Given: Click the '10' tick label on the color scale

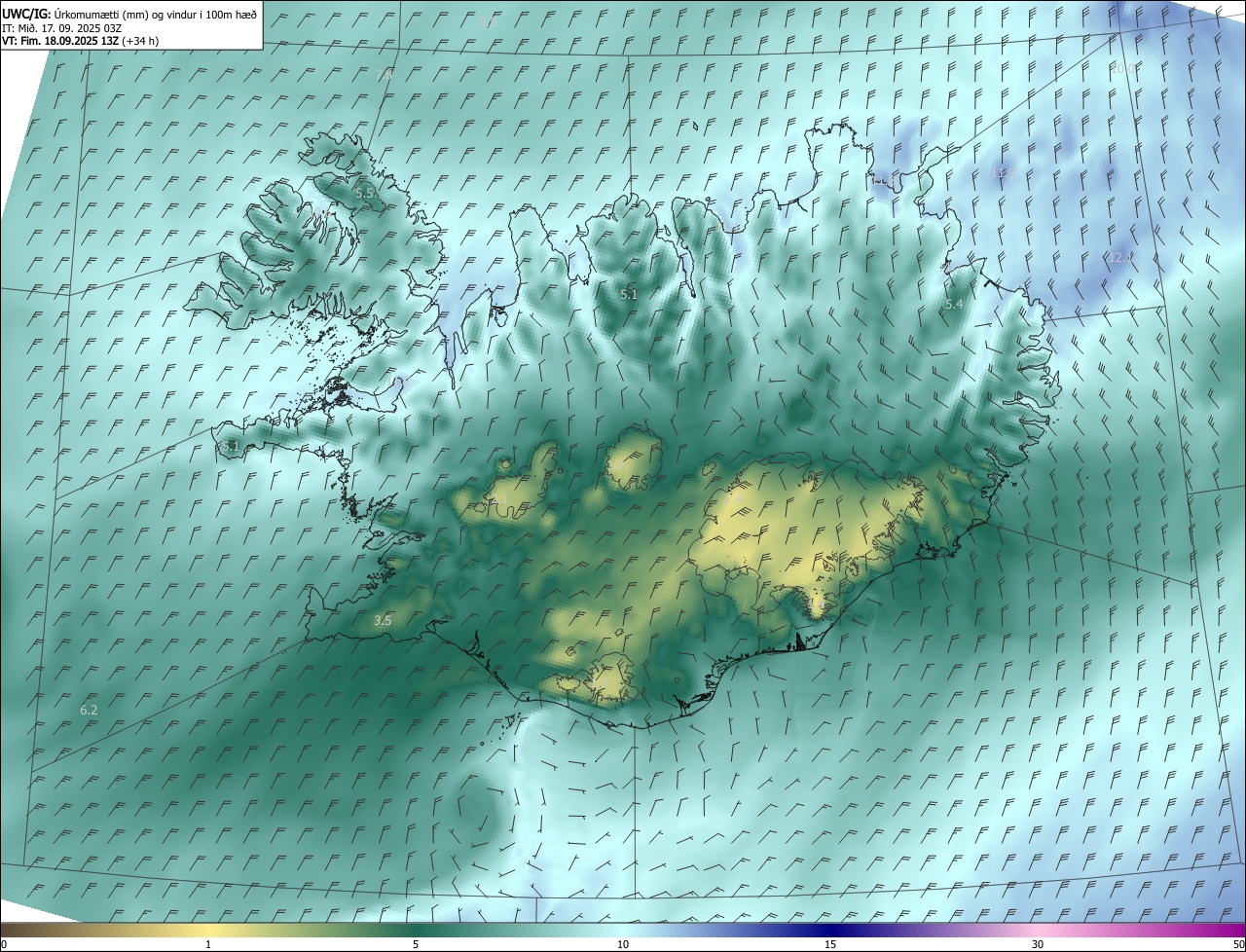Looking at the screenshot, I should 623,945.
